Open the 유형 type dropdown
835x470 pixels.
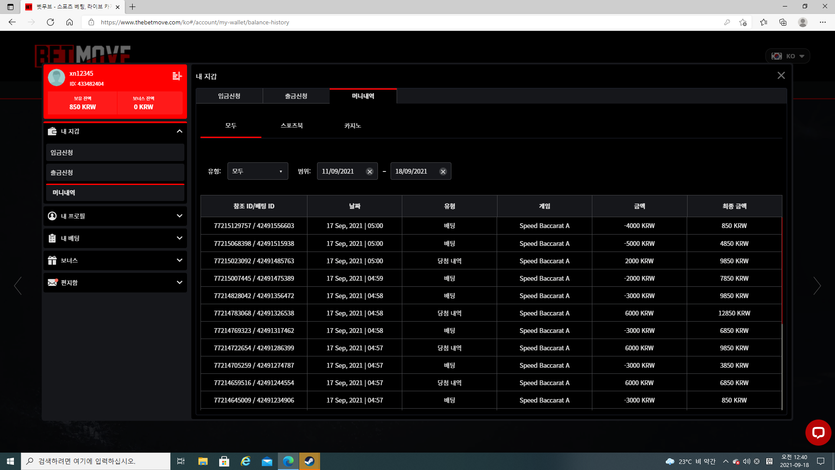tap(258, 171)
